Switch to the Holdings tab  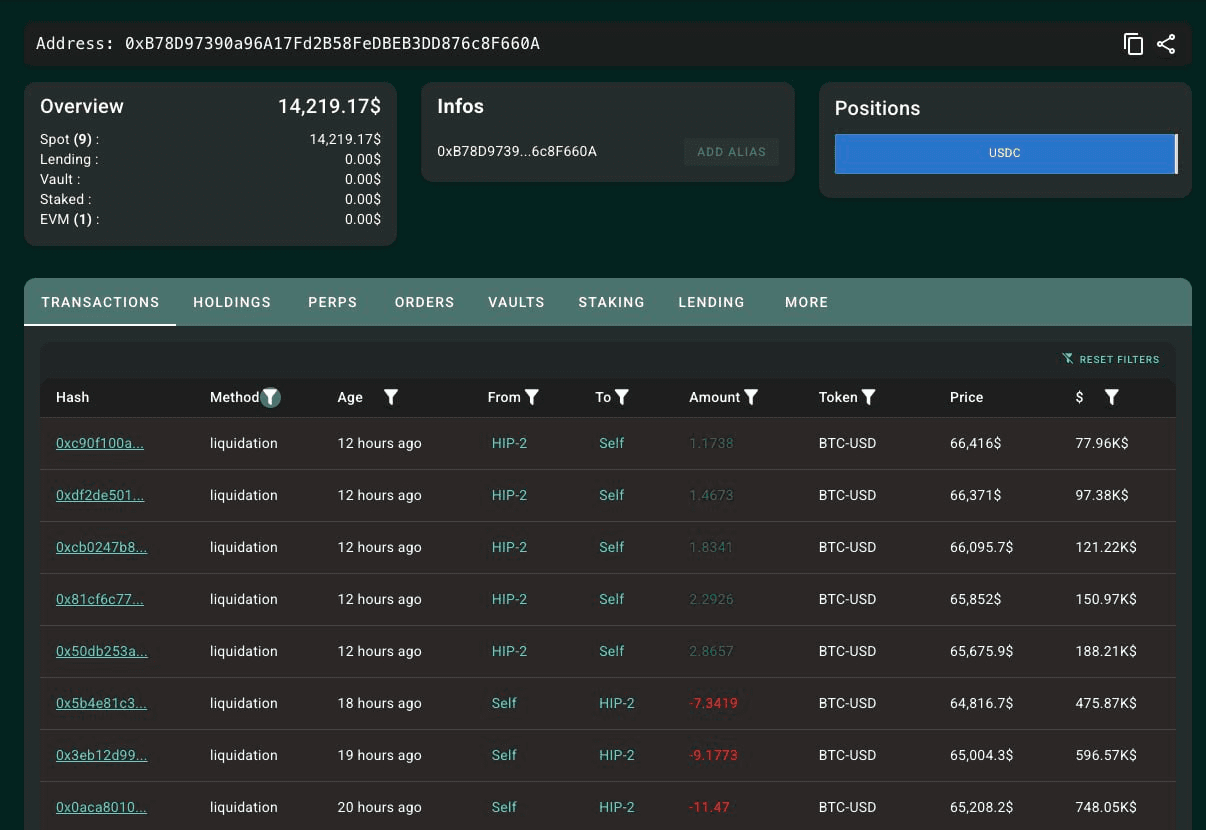[232, 302]
